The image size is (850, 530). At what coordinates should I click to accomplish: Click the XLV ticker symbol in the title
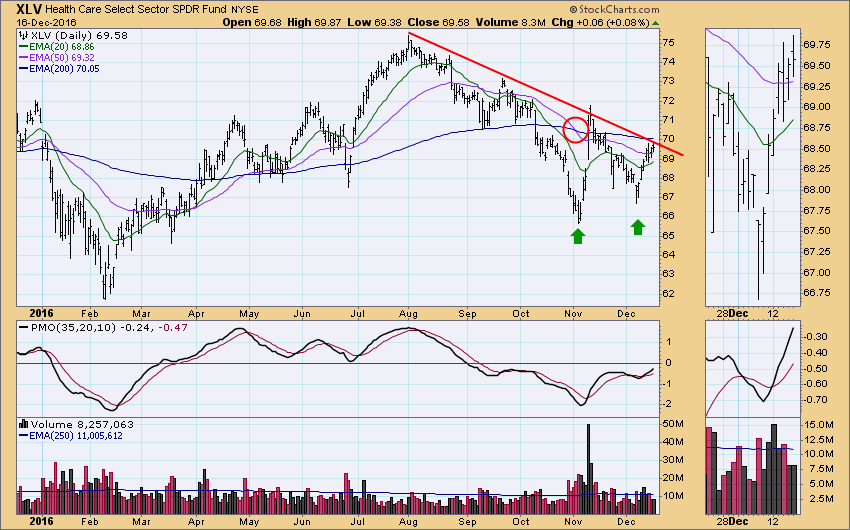(29, 9)
